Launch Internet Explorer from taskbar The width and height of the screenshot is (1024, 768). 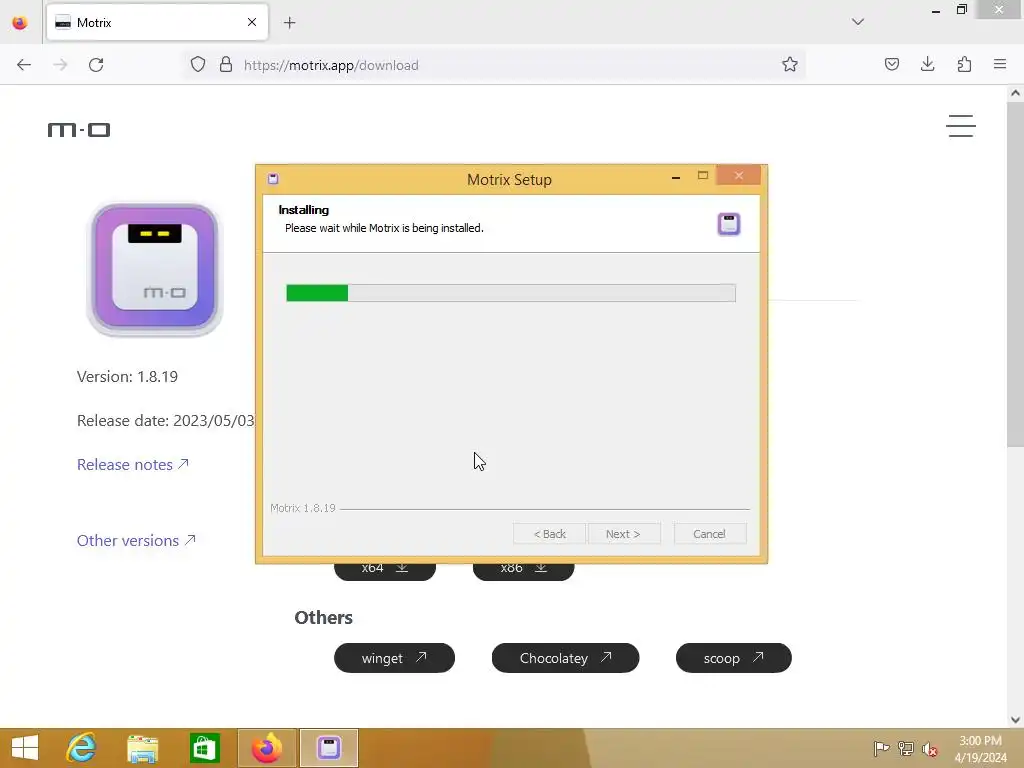(x=82, y=748)
